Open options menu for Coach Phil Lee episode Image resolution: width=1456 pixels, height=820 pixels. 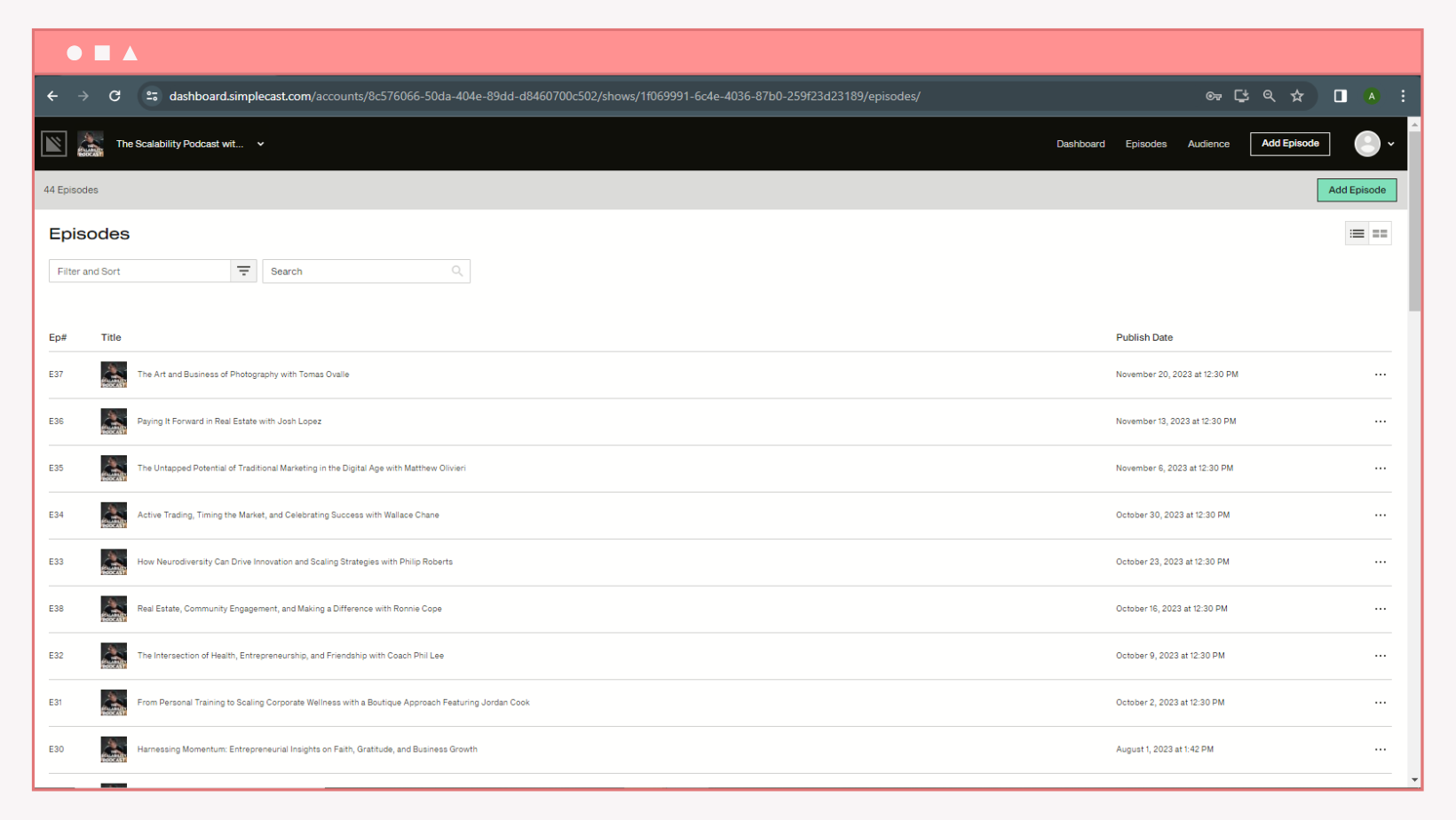(1381, 656)
